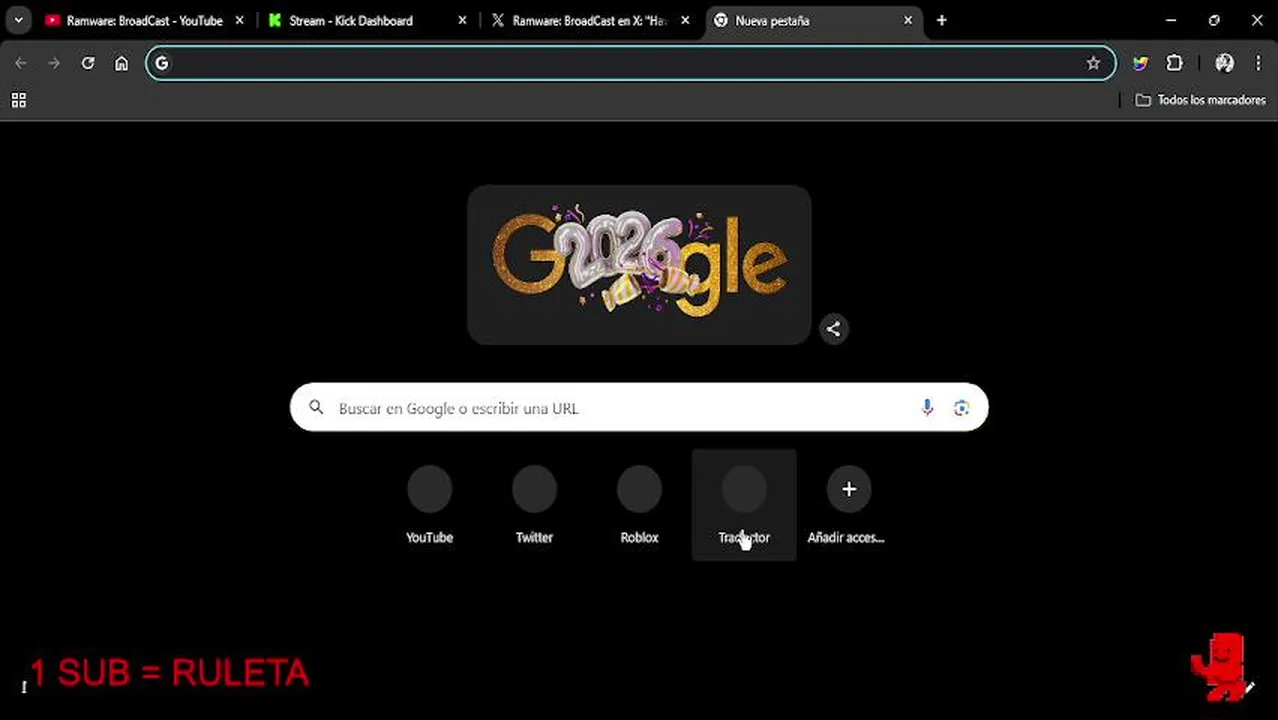Bookmark this page with star icon
Image resolution: width=1278 pixels, height=720 pixels.
[x=1093, y=63]
